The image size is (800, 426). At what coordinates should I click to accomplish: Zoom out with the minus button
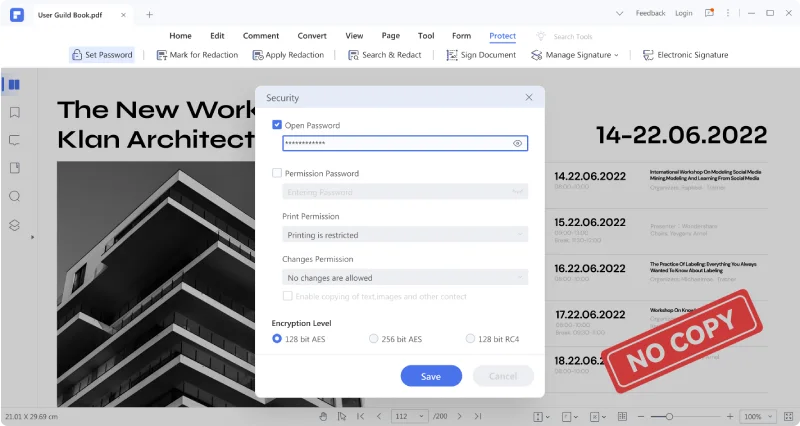(x=641, y=417)
